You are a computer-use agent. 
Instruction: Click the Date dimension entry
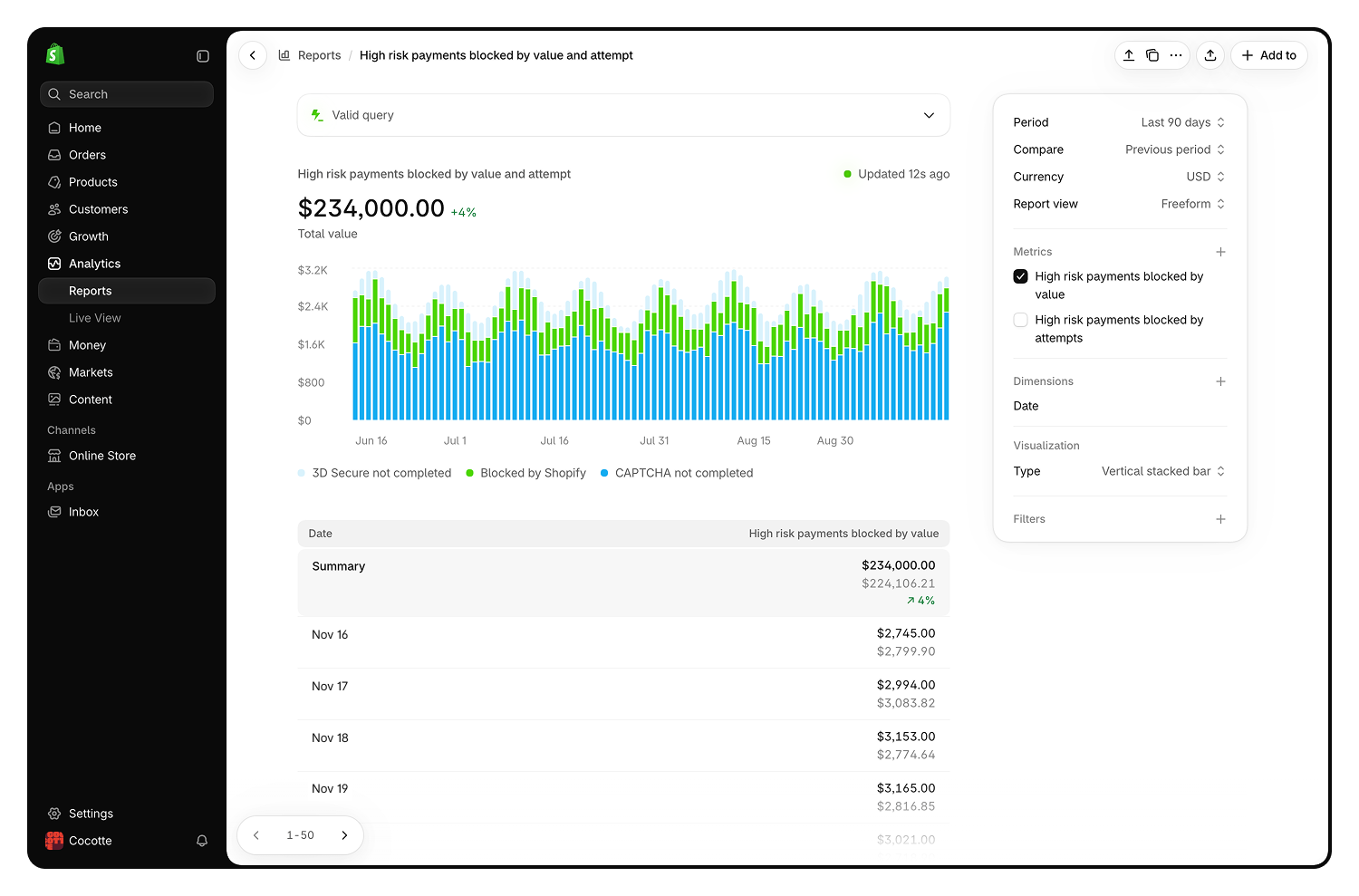point(1026,406)
